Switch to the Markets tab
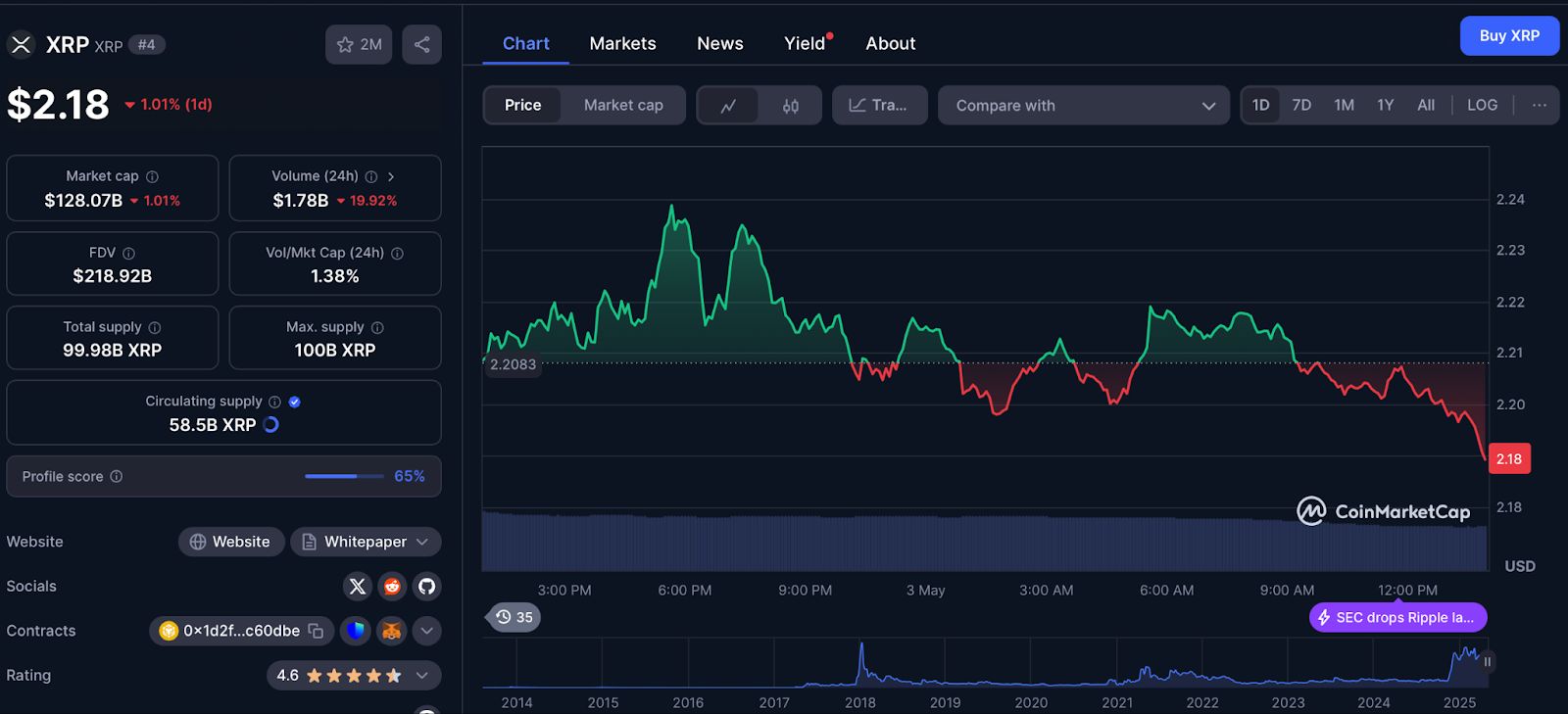The height and width of the screenshot is (714, 1568). click(622, 43)
